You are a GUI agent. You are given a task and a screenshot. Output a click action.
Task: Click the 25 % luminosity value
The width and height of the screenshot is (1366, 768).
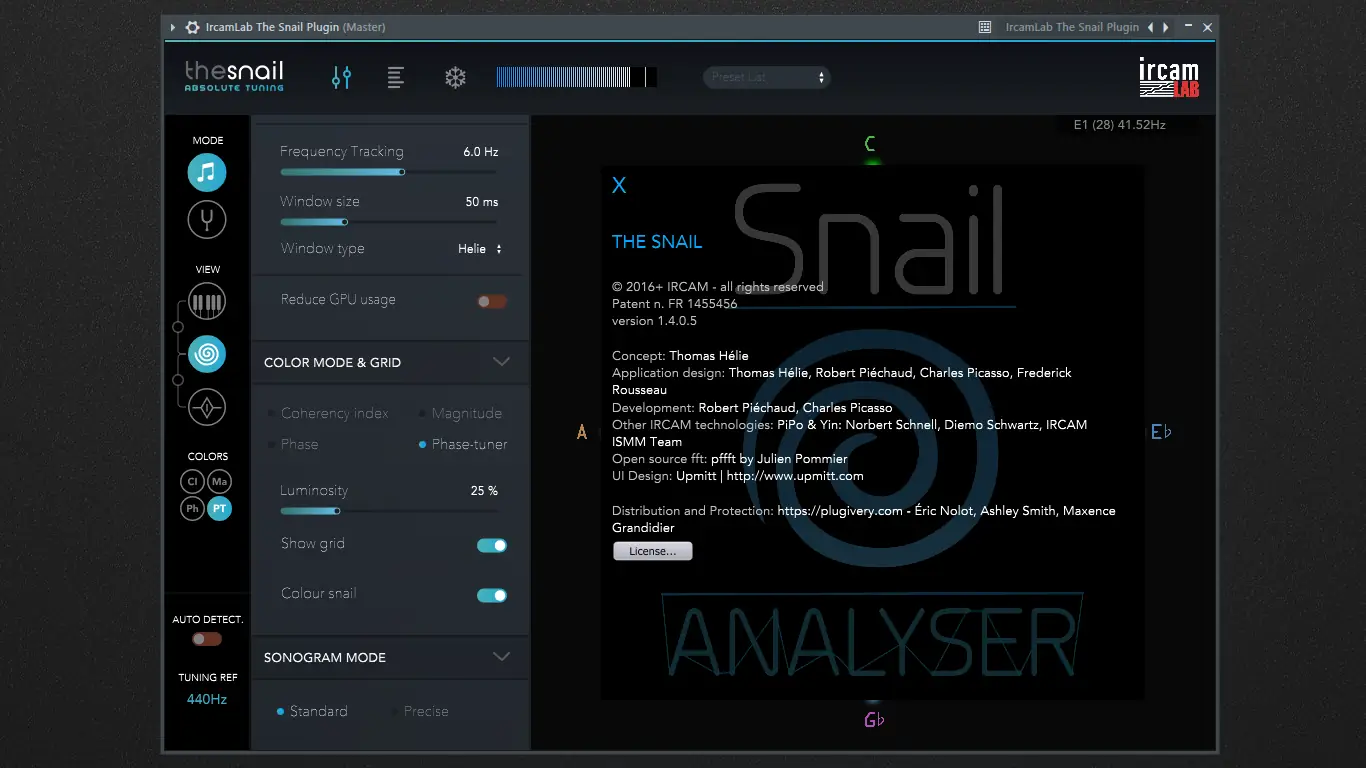484,491
